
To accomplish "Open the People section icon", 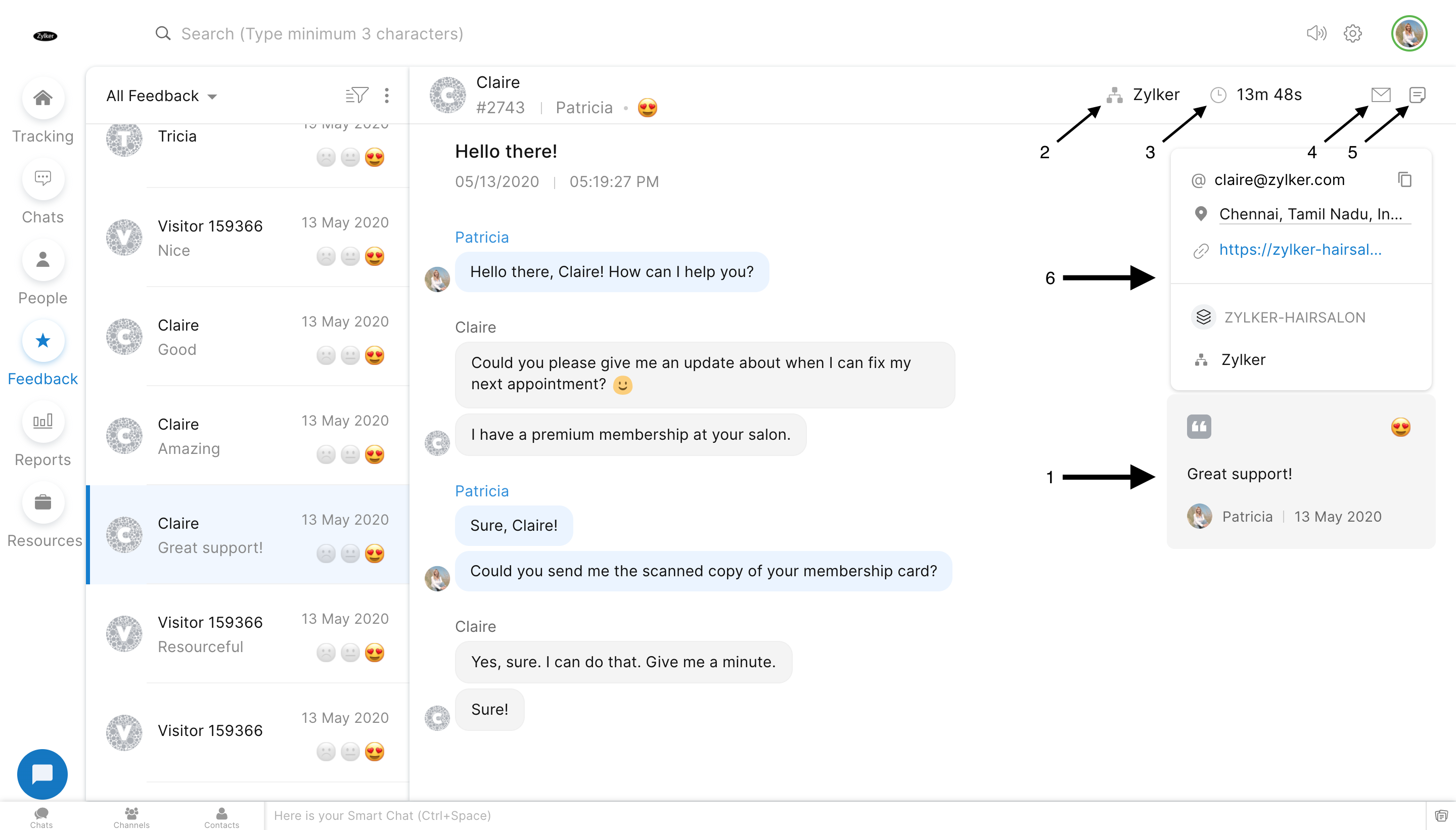I will point(43,260).
